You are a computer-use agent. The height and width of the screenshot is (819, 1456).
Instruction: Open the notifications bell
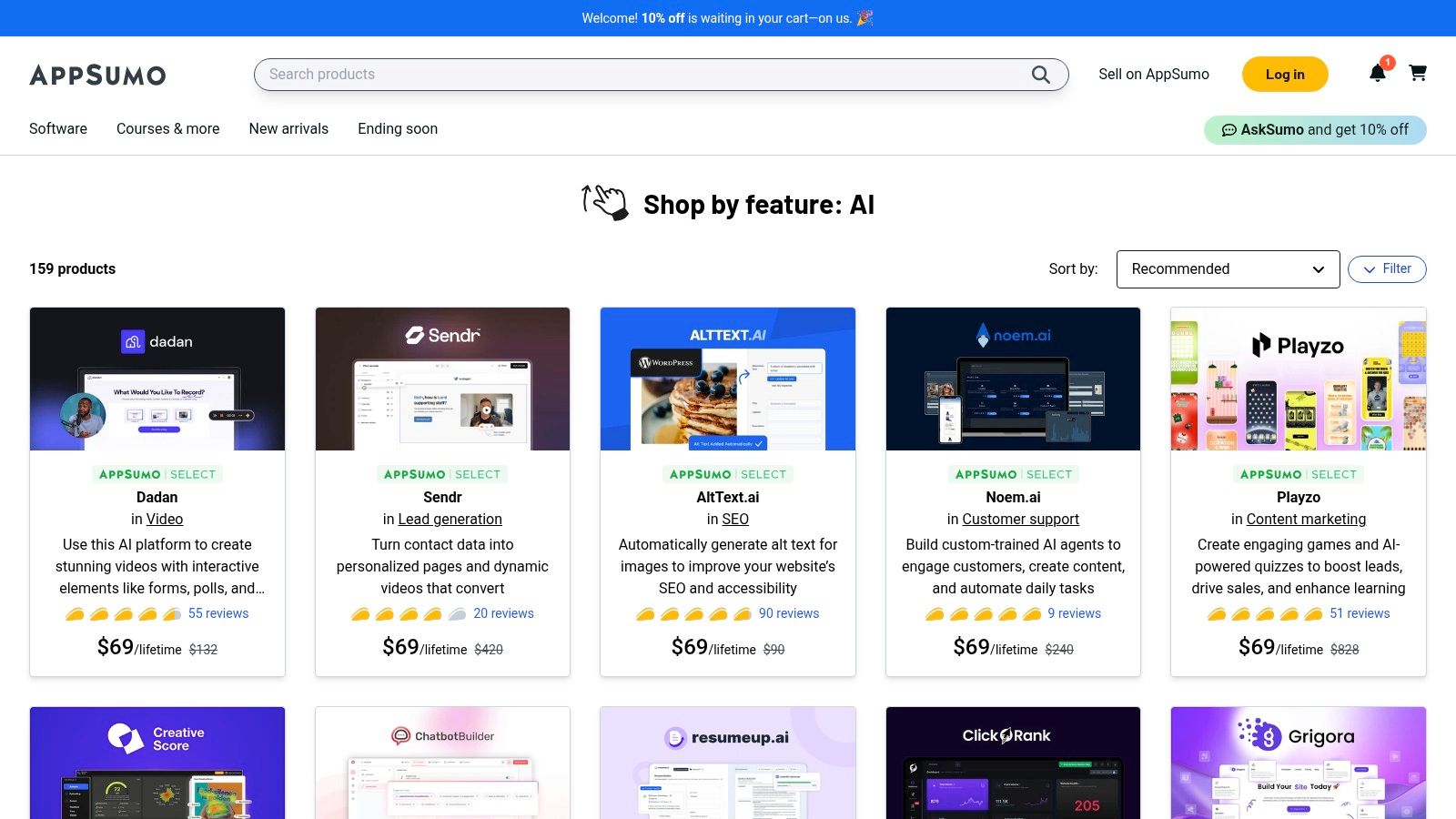(x=1378, y=74)
